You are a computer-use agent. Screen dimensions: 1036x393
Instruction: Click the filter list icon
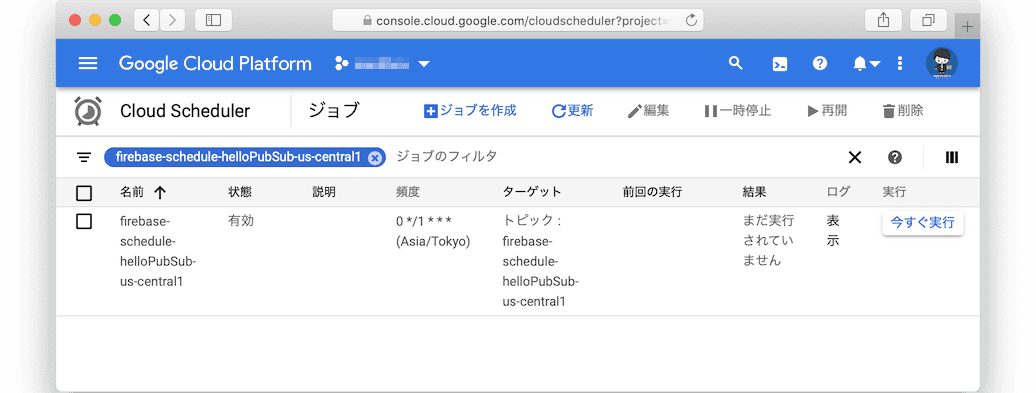pos(83,157)
